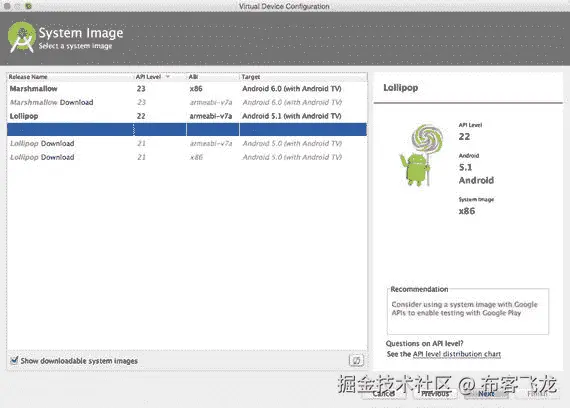Select the highlighted blue table row
Viewport: 570px width, 408px height.
click(x=187, y=129)
